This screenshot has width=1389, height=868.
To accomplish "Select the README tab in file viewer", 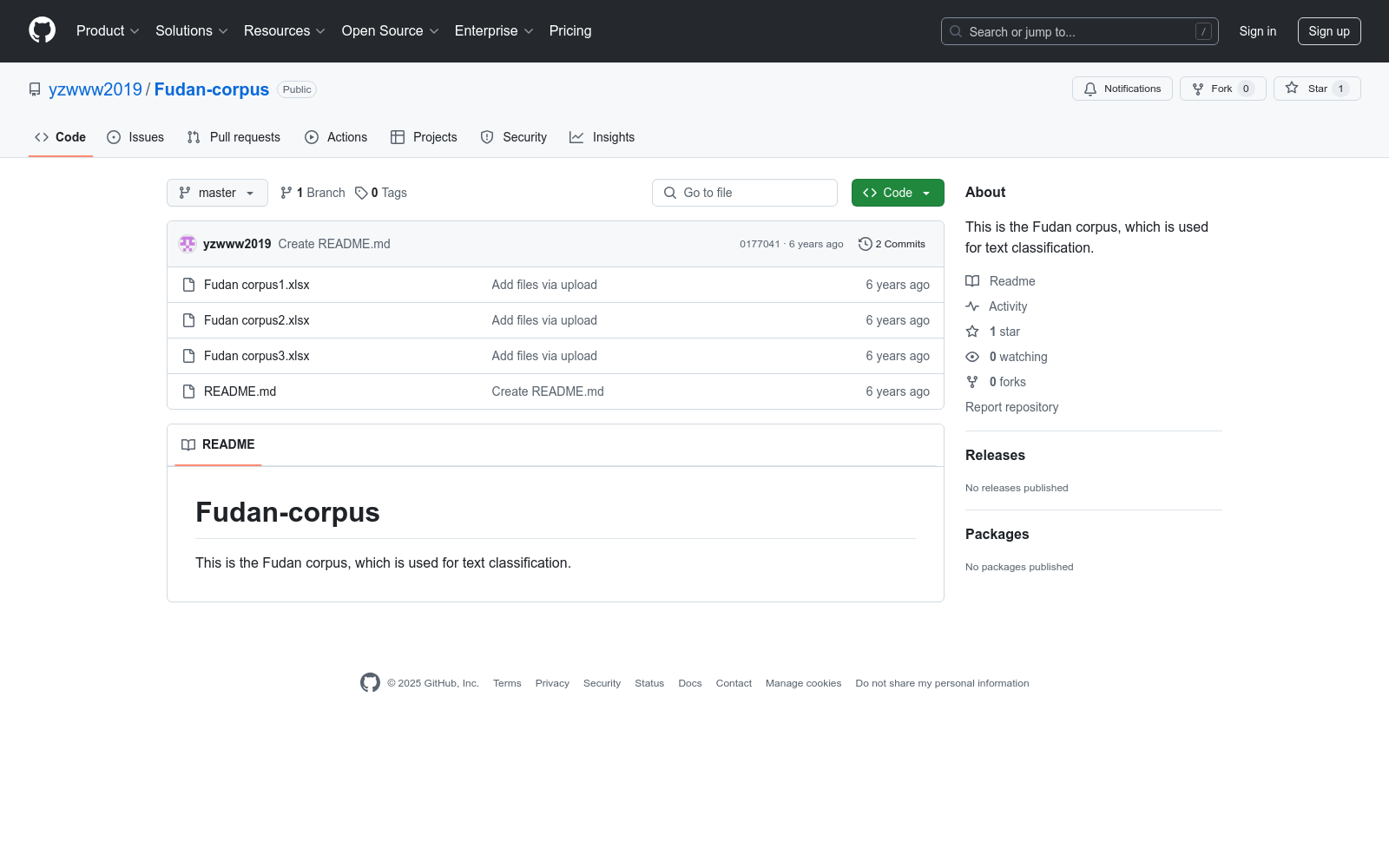I will [x=218, y=444].
